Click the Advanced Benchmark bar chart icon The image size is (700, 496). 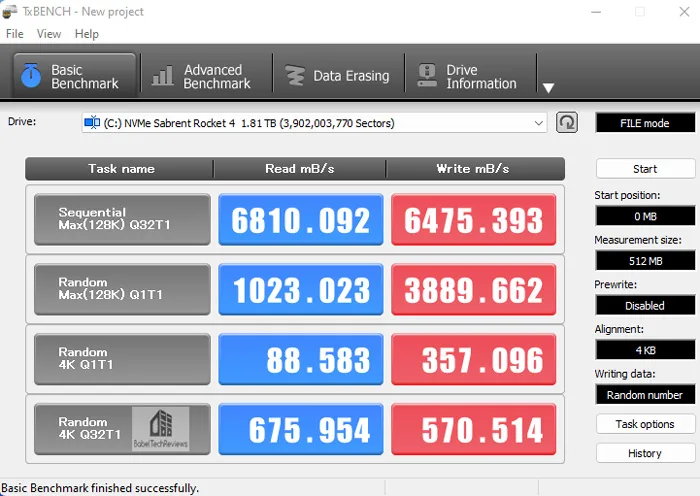tap(162, 75)
